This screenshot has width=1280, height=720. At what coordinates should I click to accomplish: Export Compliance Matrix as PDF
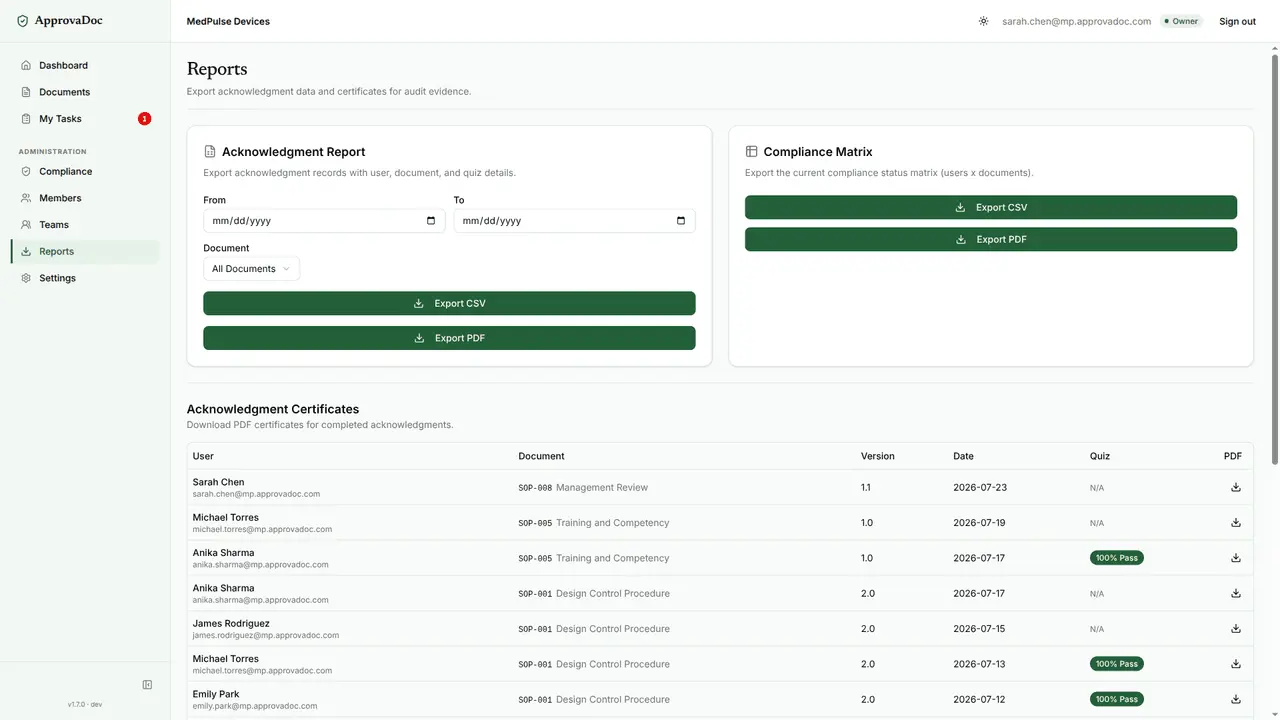[991, 240]
